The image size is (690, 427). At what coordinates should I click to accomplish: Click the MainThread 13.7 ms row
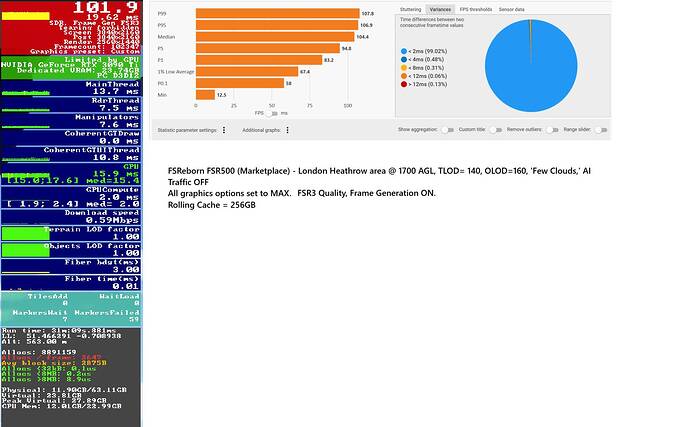point(71,88)
